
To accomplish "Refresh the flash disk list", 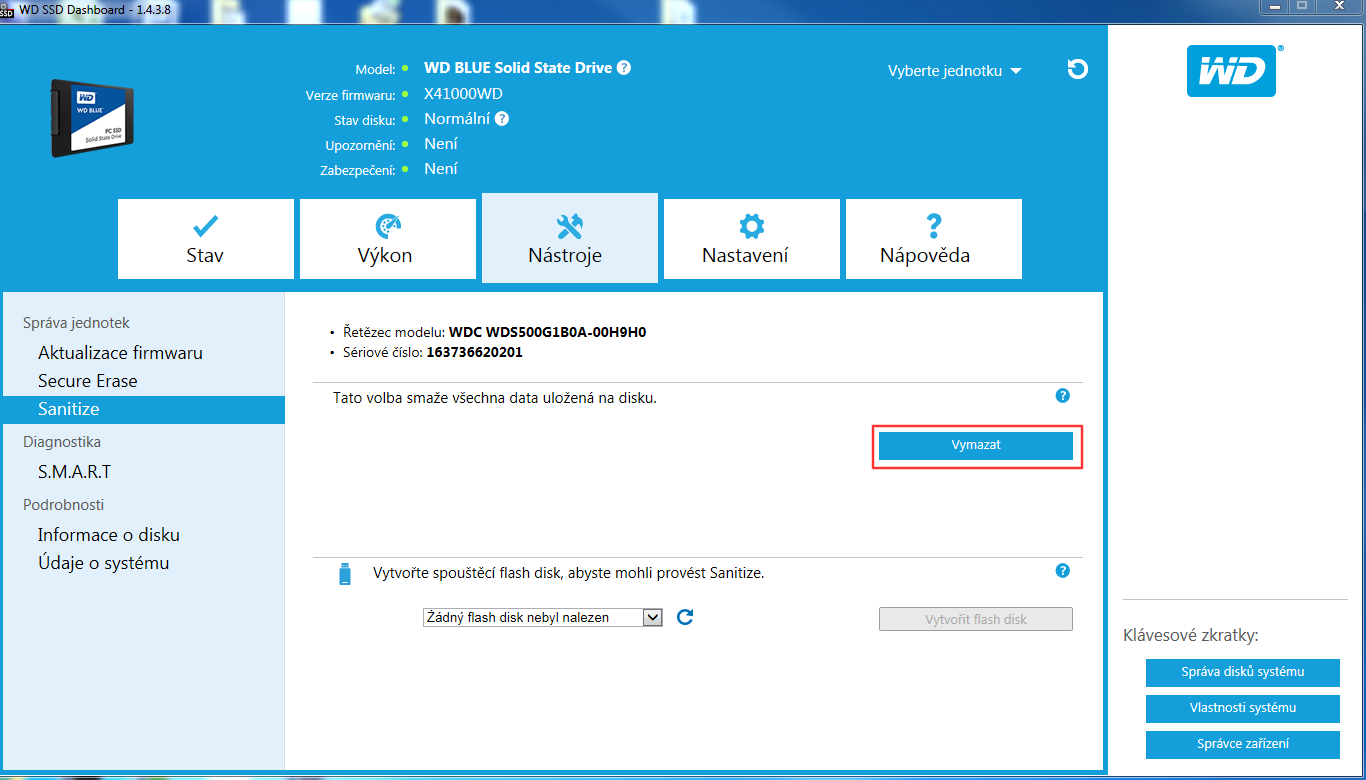I will click(x=685, y=617).
